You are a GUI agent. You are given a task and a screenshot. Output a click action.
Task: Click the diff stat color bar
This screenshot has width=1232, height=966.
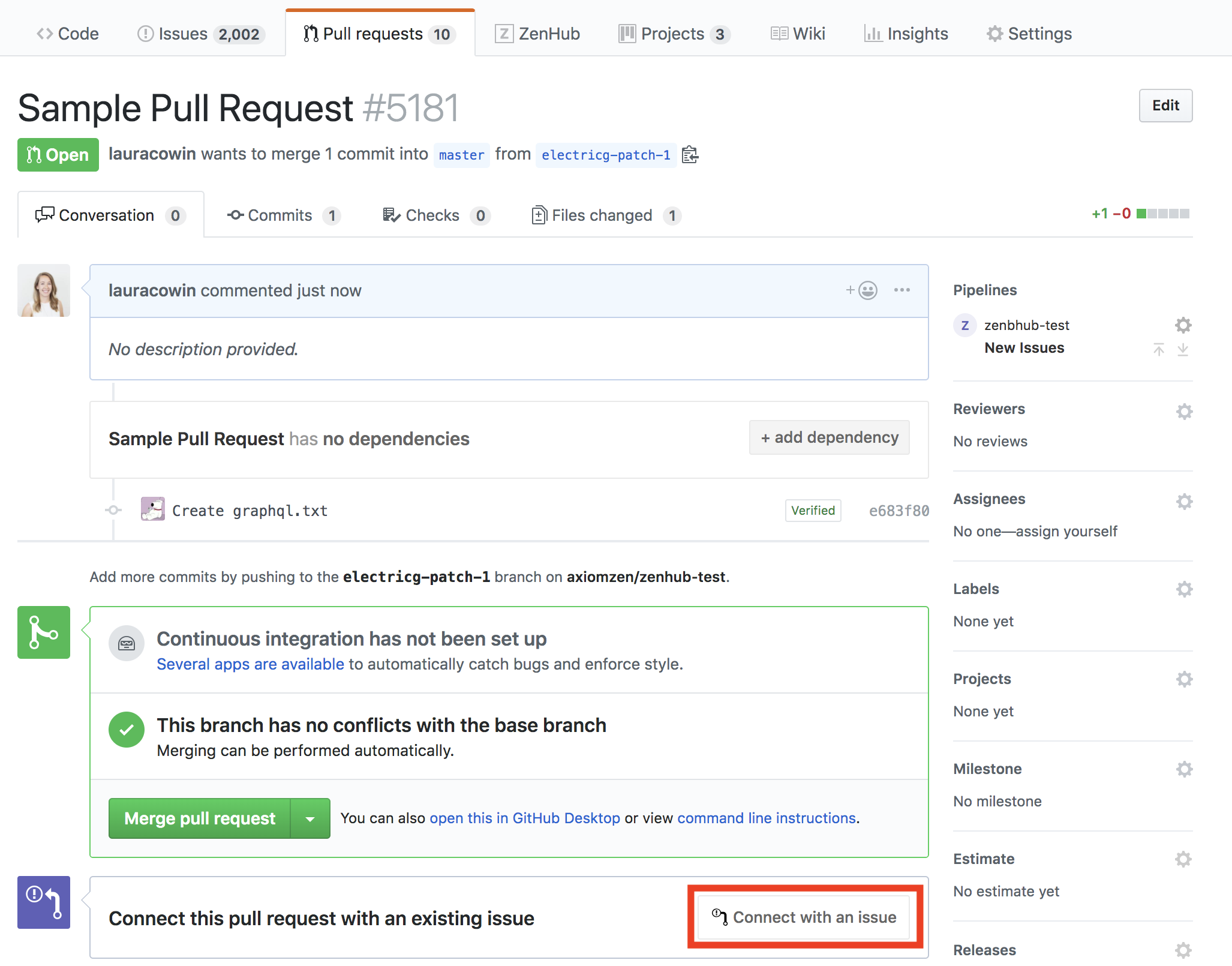click(x=1162, y=214)
